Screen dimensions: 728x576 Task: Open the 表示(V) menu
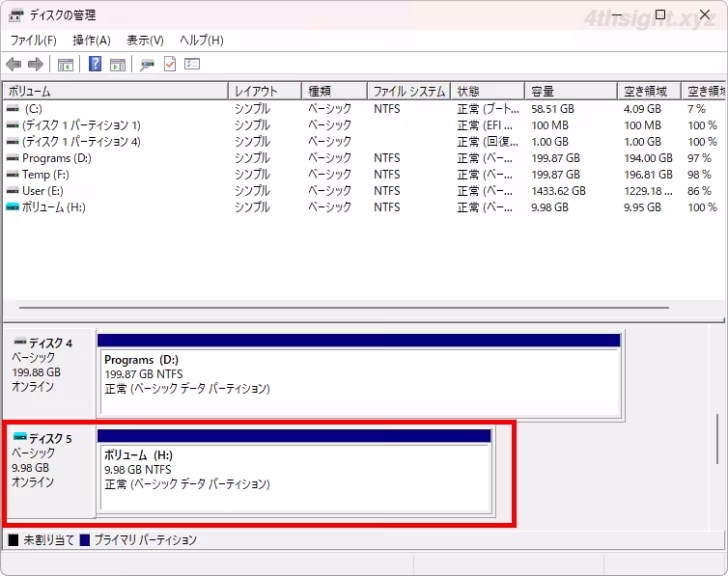(145, 40)
